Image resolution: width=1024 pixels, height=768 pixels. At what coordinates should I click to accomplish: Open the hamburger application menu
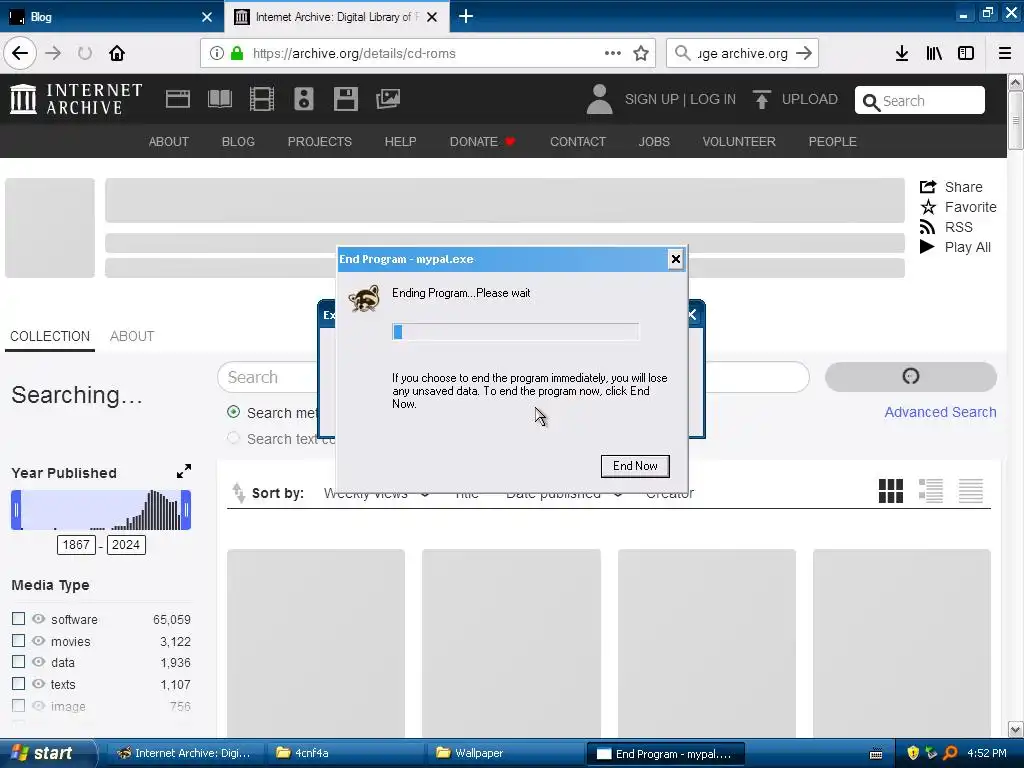tap(1005, 54)
